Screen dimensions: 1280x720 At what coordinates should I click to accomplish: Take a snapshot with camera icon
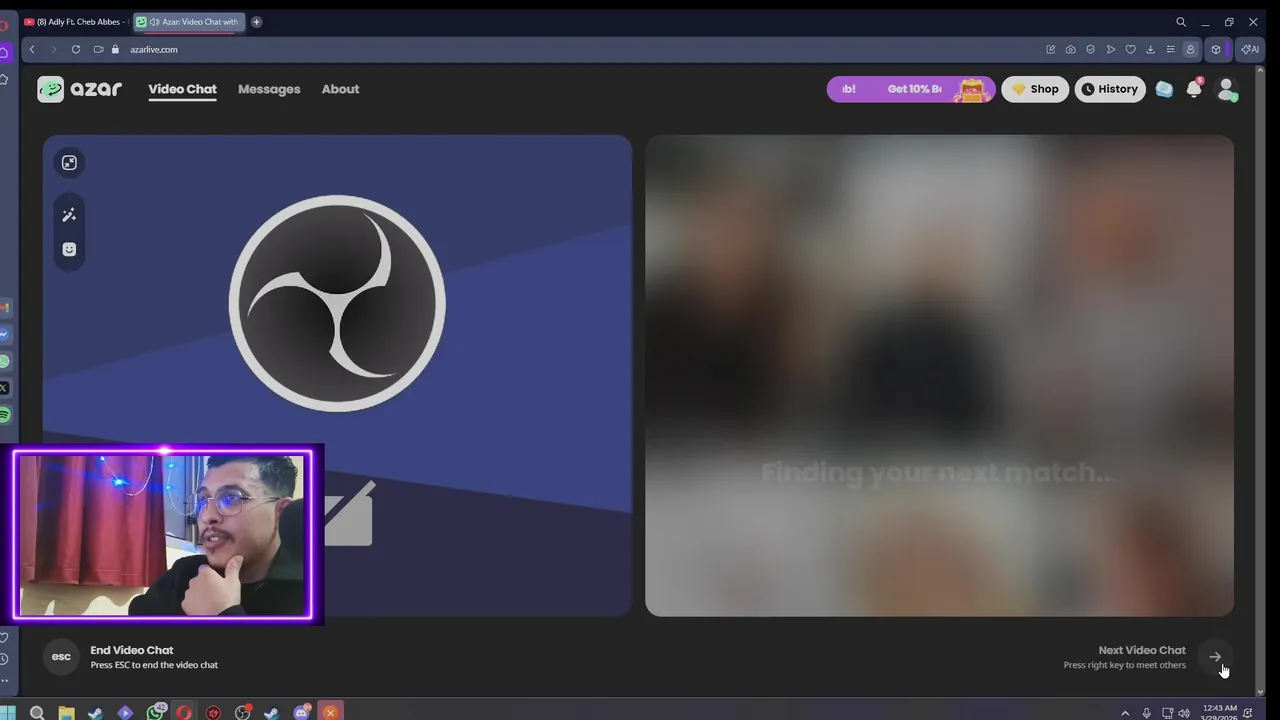coord(1070,49)
